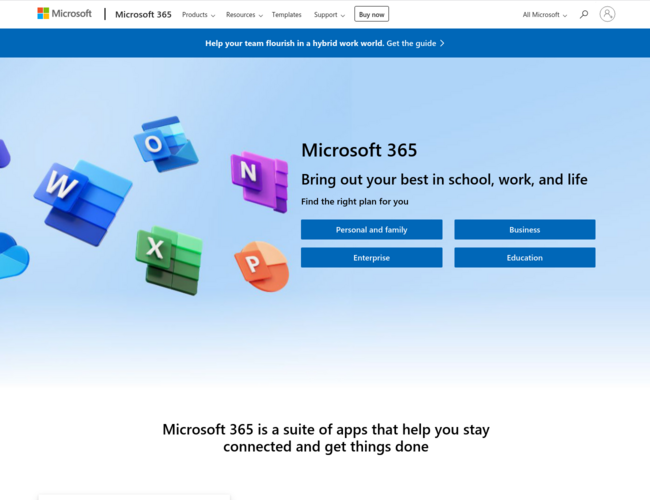650x500 pixels.
Task: Click the OneDrive cloud icon
Action: pos(14,256)
